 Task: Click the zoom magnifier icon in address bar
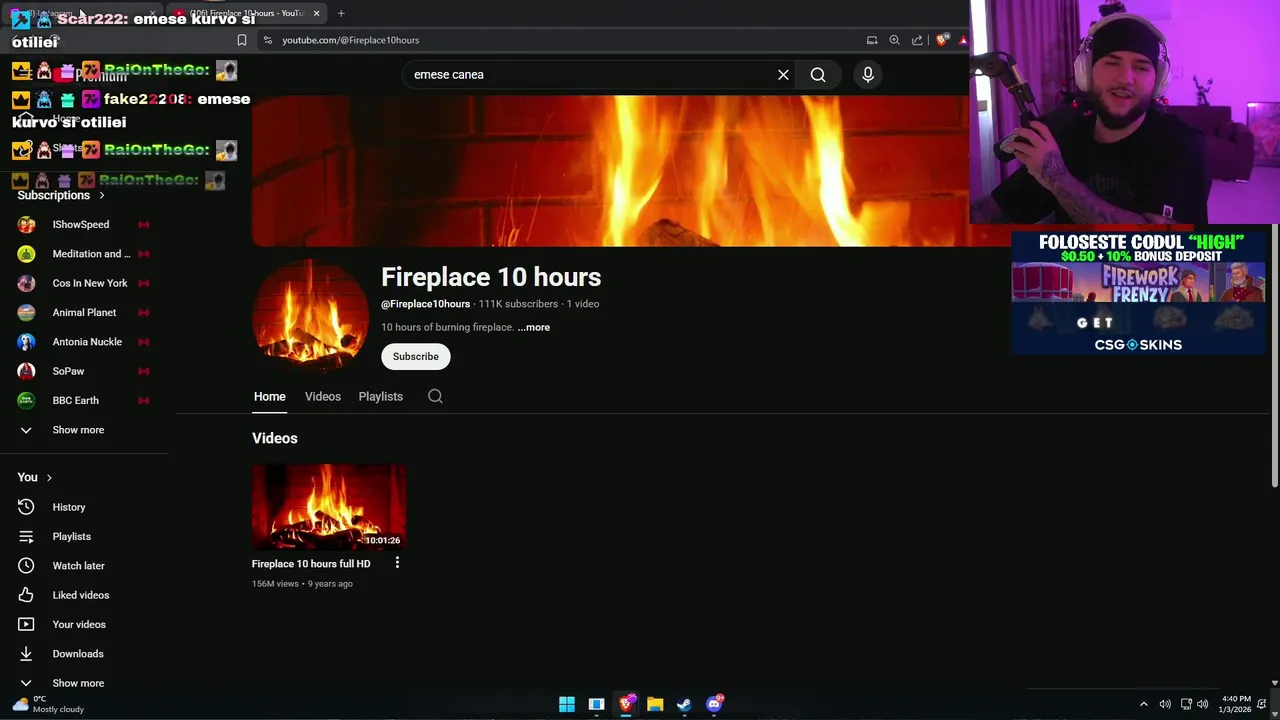tap(894, 40)
